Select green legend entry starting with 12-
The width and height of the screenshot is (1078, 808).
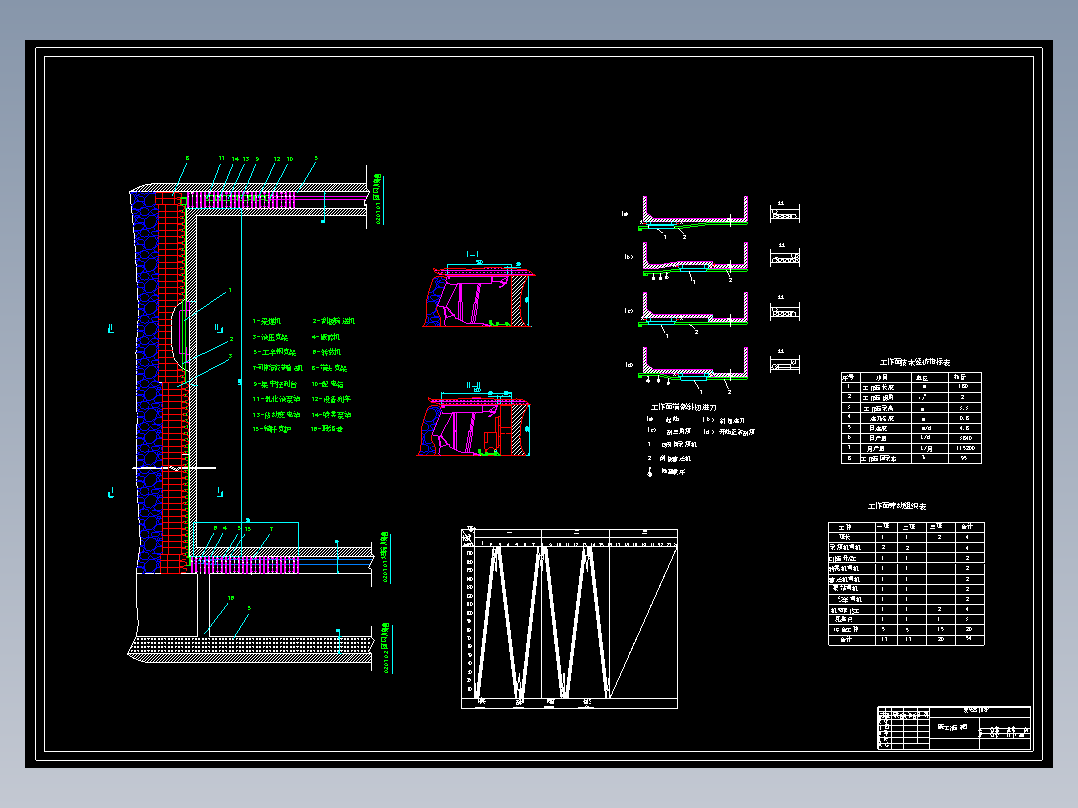(x=331, y=399)
